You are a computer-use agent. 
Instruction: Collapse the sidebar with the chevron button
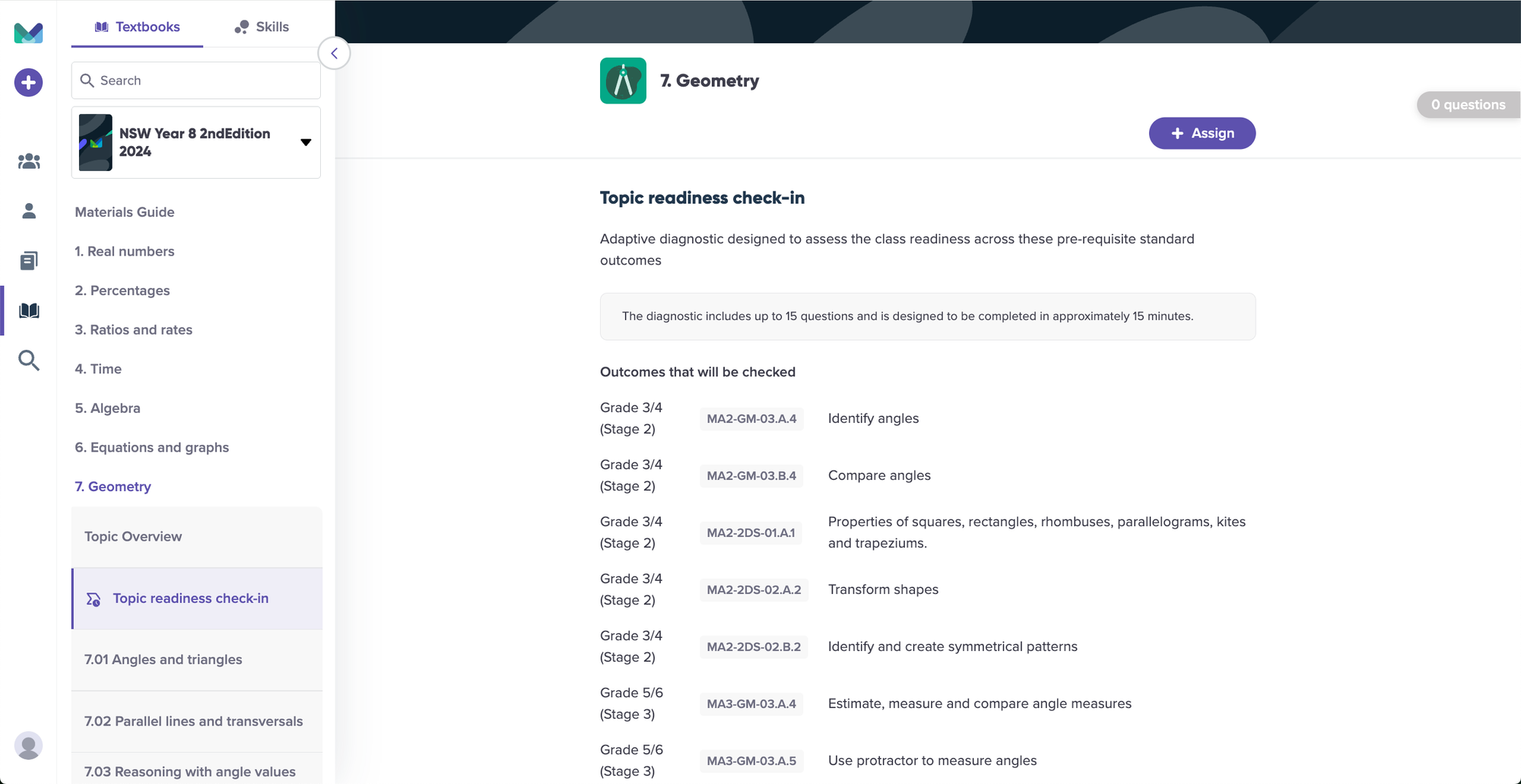coord(334,53)
